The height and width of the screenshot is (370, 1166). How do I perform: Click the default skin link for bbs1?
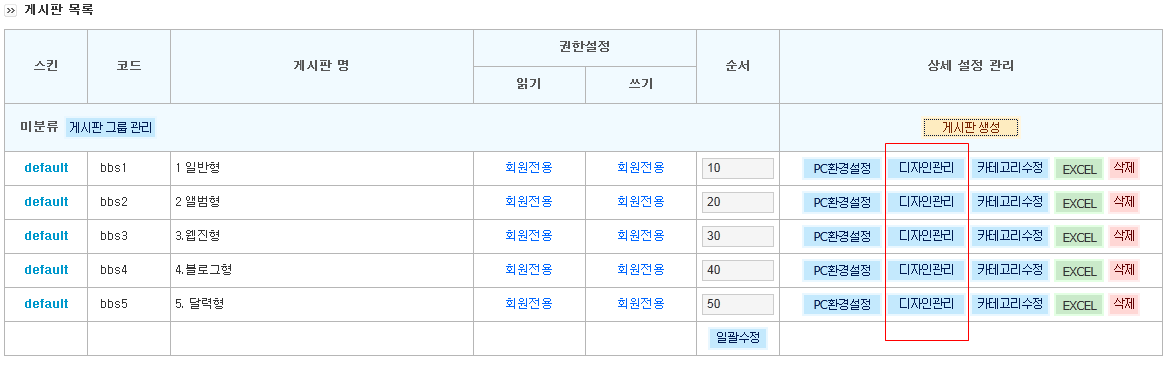click(x=46, y=168)
